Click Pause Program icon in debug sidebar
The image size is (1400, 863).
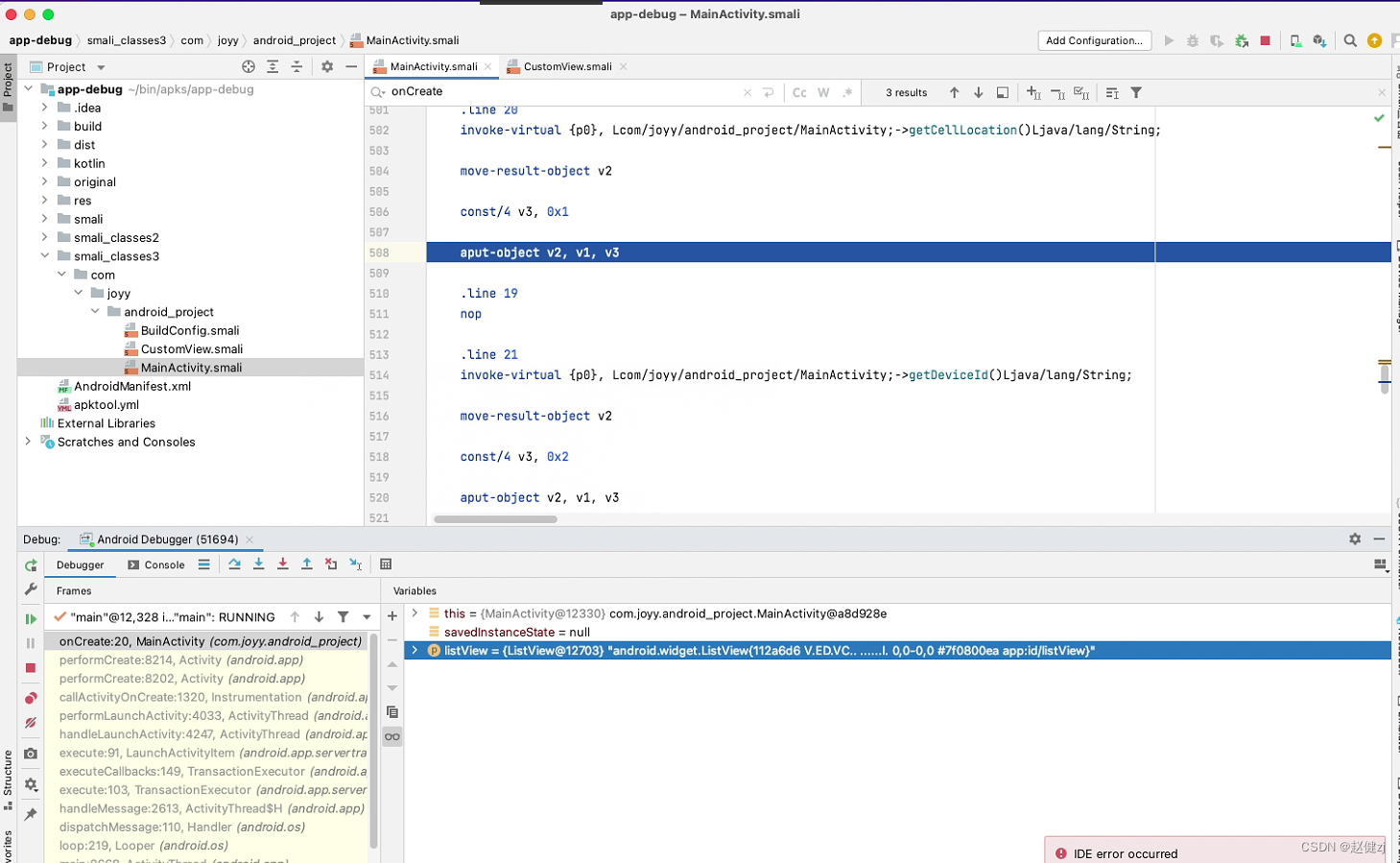click(x=31, y=643)
